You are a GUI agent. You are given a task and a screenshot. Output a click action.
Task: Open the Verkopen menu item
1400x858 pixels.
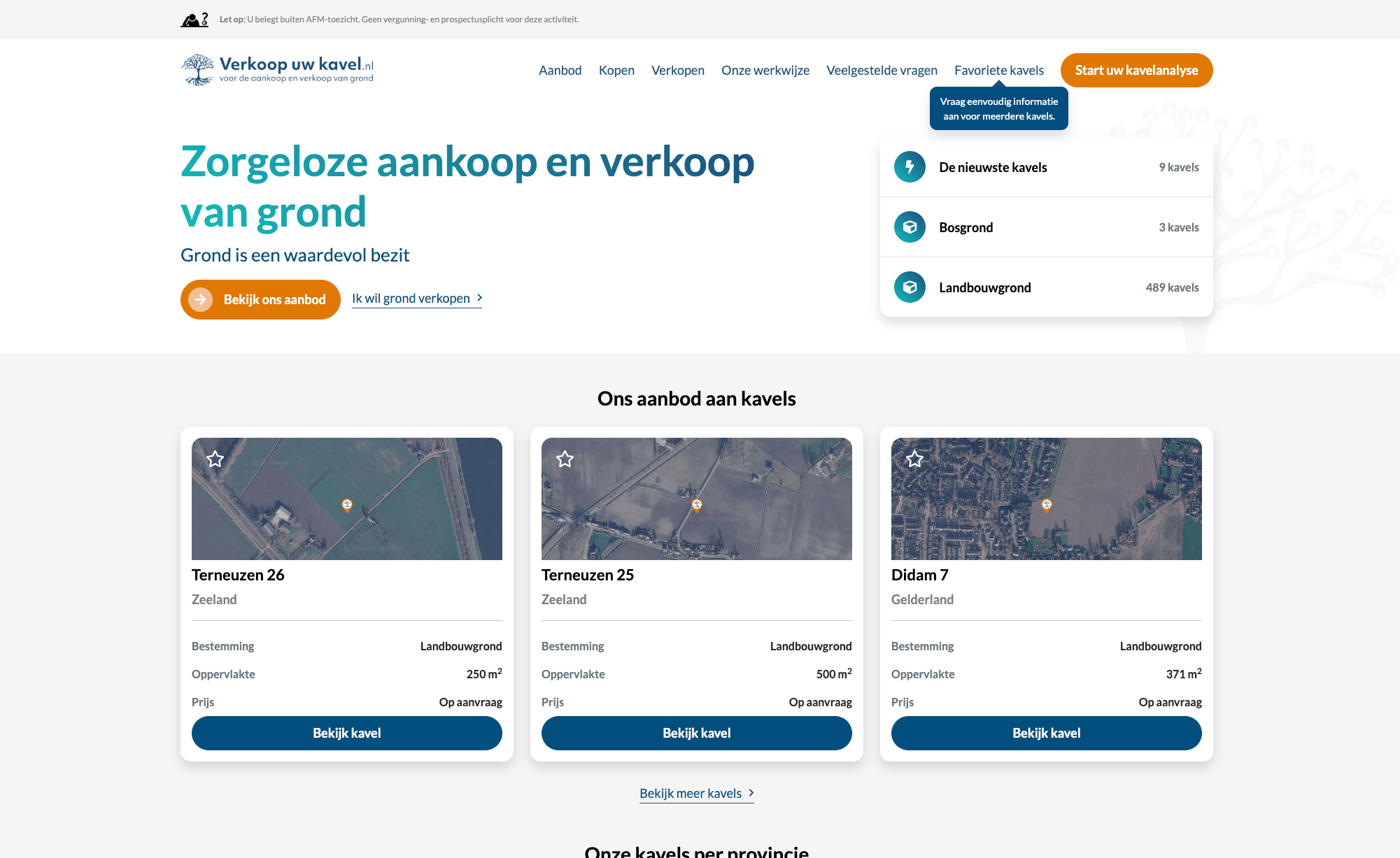pos(678,70)
